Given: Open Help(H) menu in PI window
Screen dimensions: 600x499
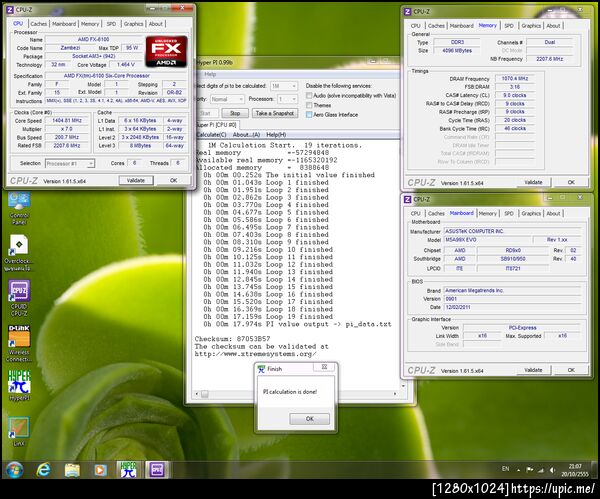Looking at the screenshot, I should (x=276, y=135).
